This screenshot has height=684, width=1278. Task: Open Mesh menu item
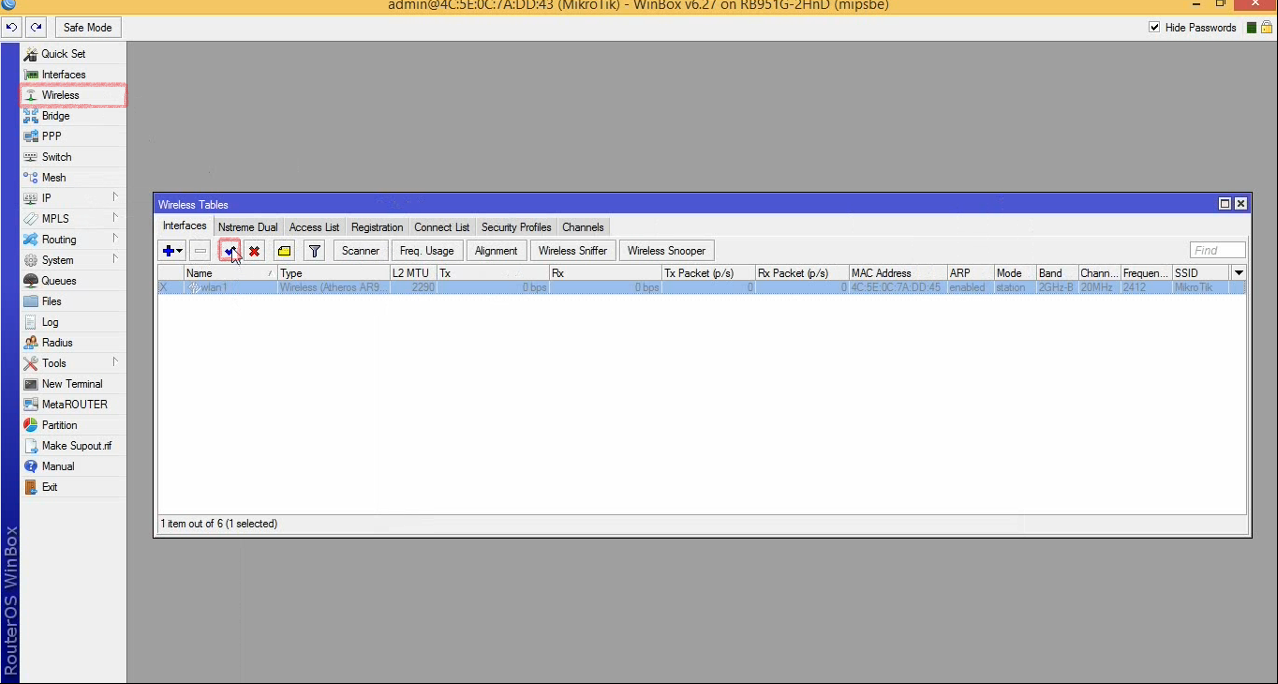click(x=72, y=178)
